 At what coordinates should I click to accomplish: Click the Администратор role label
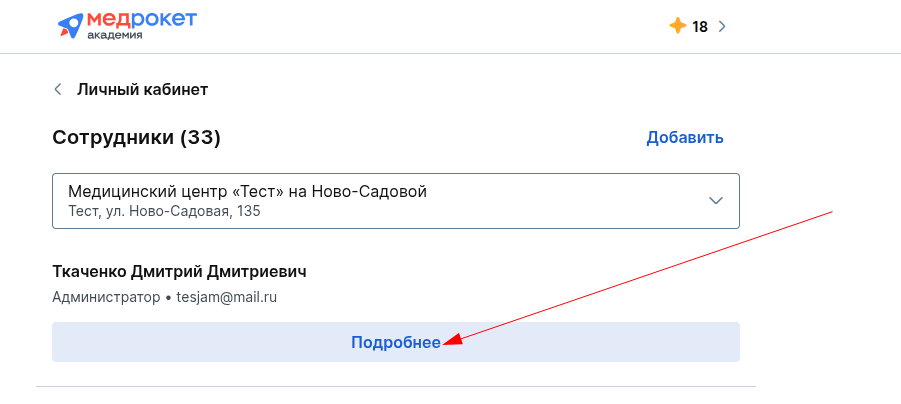click(106, 298)
